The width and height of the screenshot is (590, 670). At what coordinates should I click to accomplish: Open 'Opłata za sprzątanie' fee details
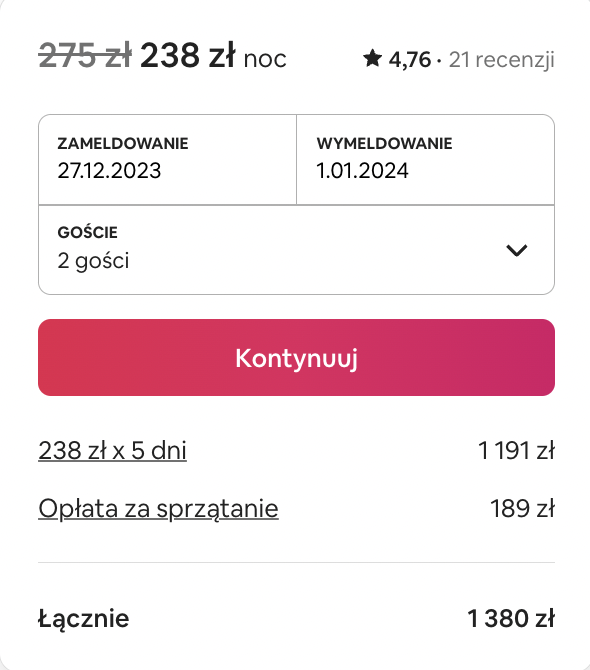coord(159,509)
